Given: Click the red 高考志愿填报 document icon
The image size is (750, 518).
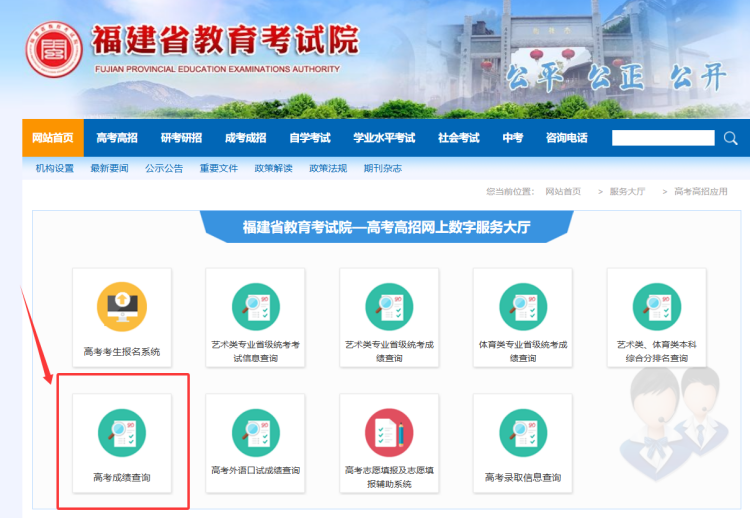Looking at the screenshot, I should click(389, 433).
